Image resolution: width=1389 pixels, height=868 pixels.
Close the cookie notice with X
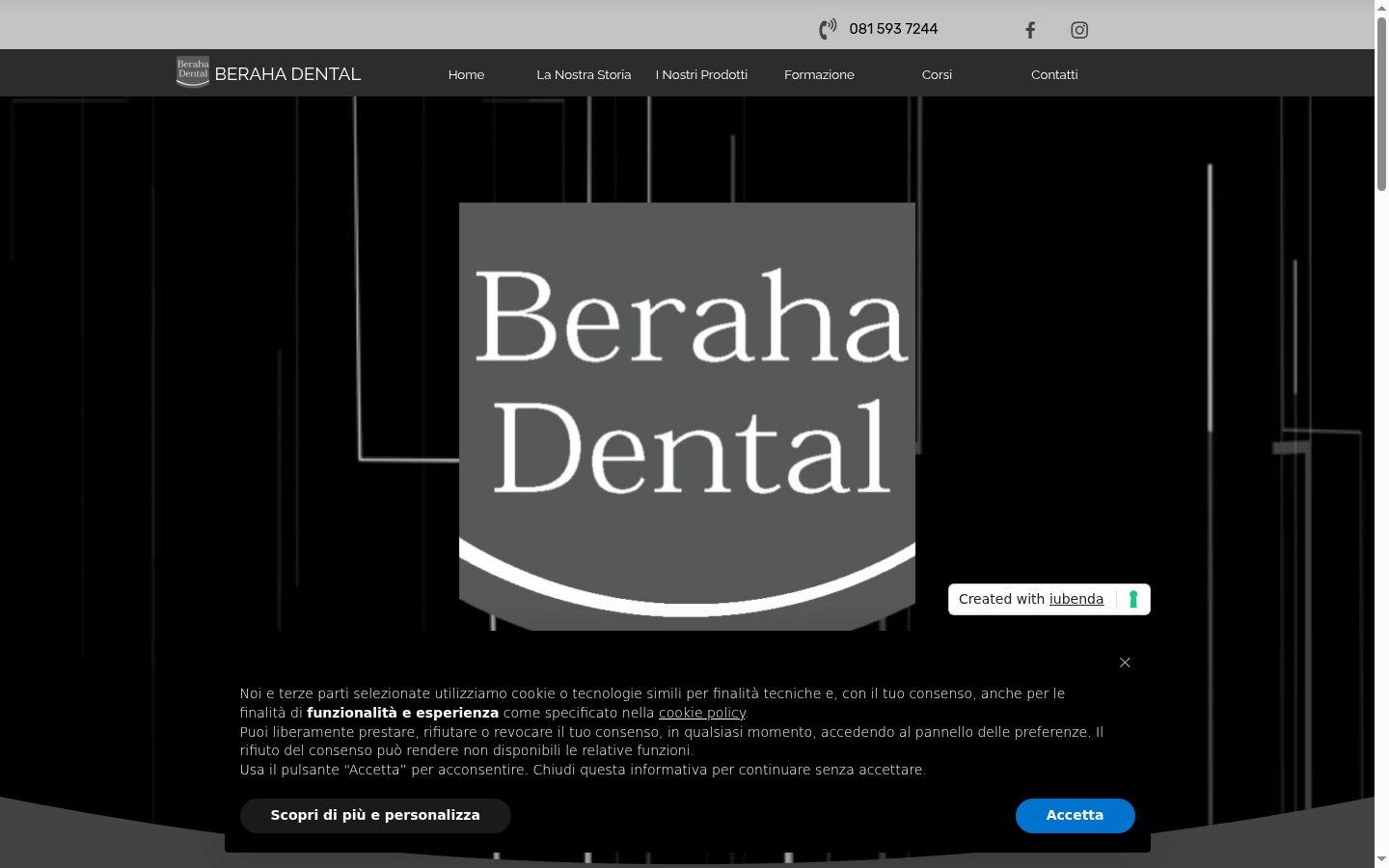coord(1125,663)
